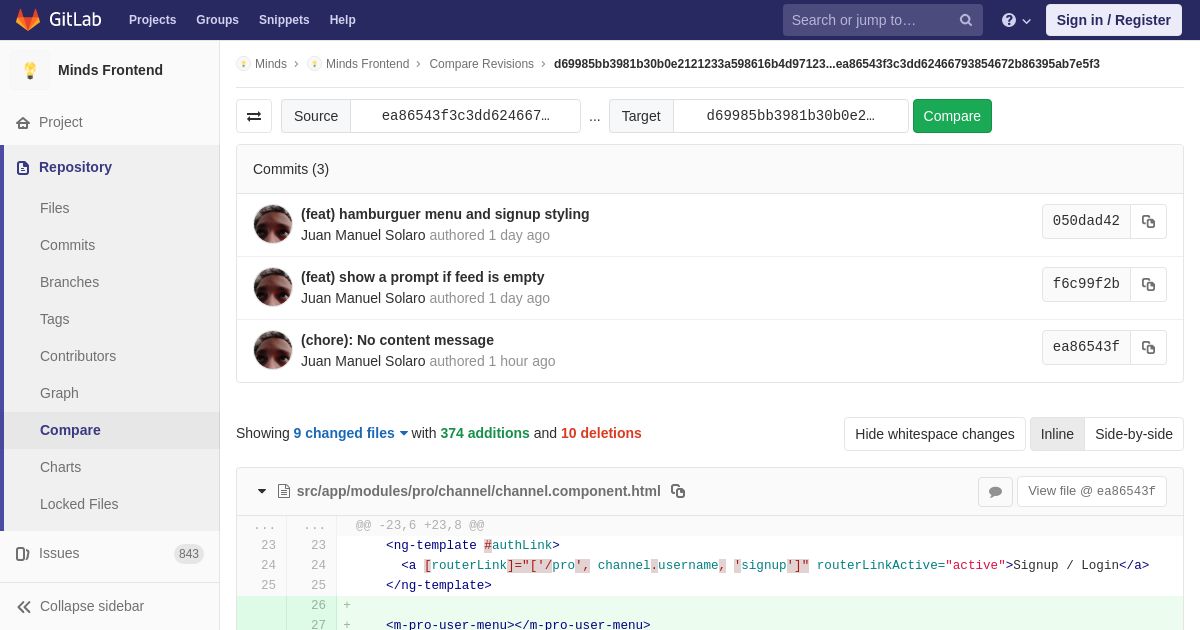
Task: Copy commit SHA f6c99f2b
Action: coord(1148,285)
